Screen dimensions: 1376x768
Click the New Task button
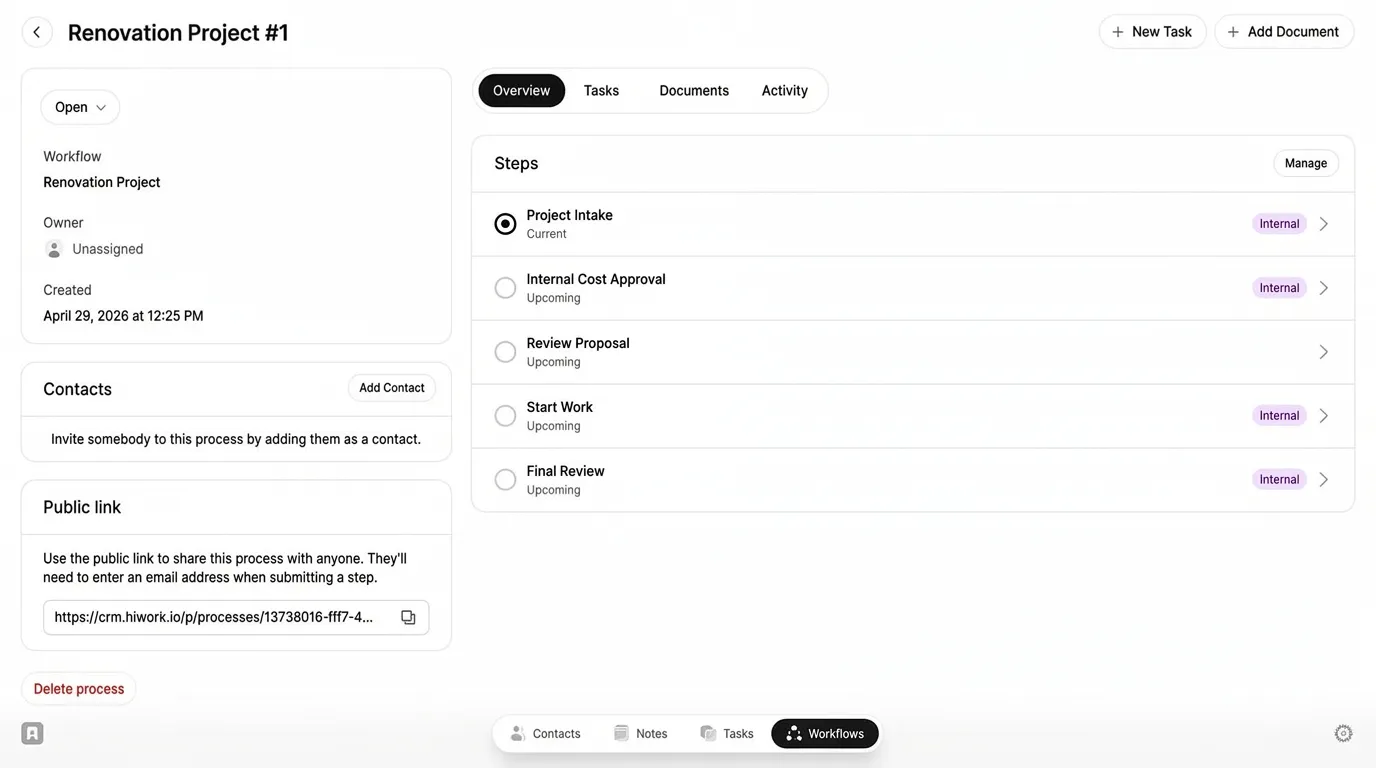click(1152, 32)
